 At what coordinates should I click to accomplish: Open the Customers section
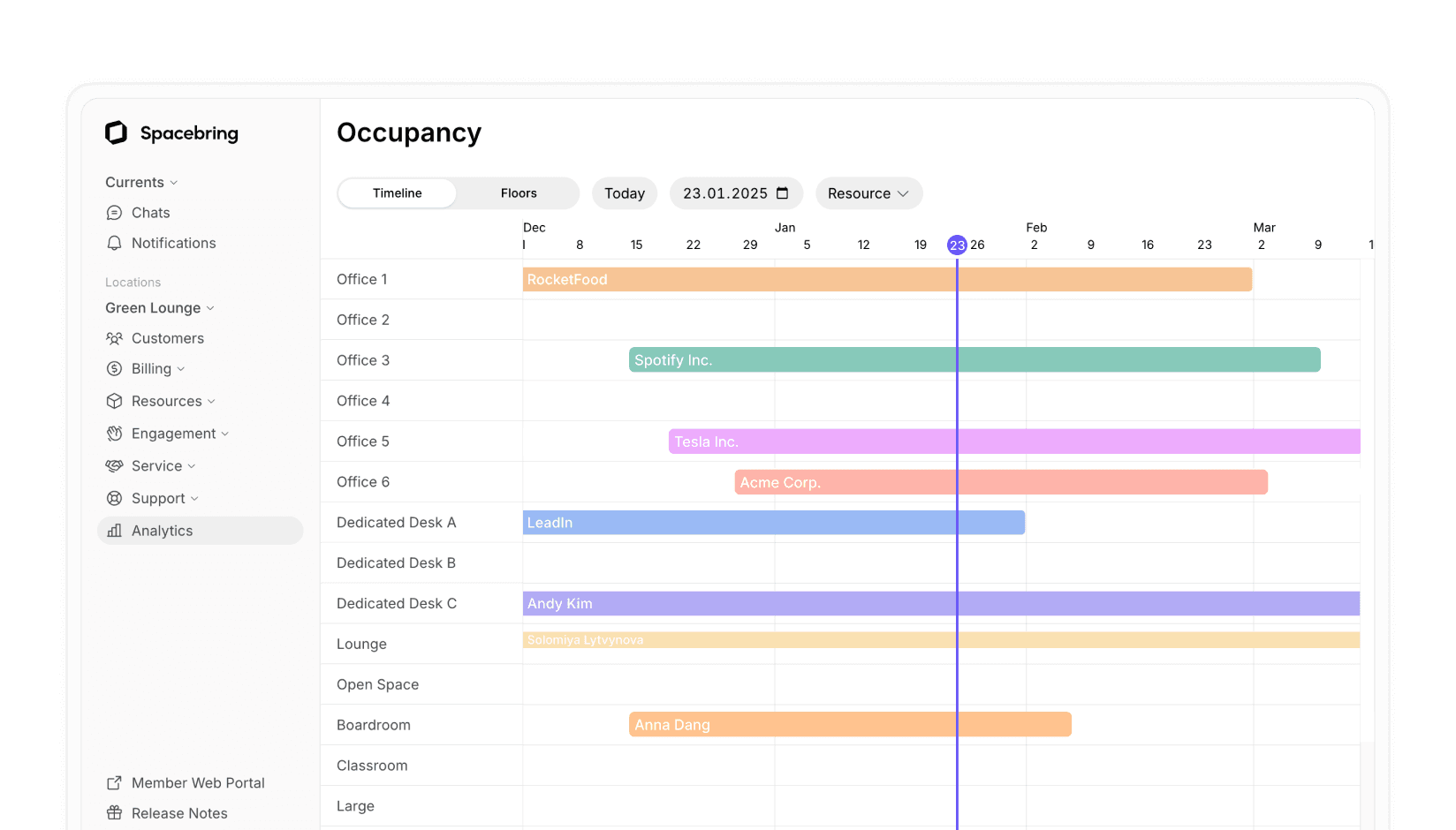167,338
